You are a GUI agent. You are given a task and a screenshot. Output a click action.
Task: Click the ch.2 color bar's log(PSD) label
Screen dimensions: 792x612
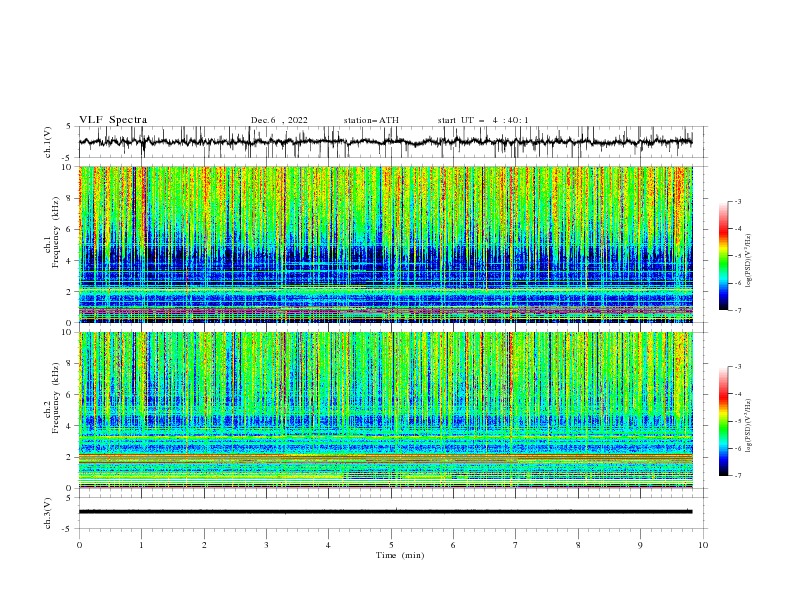tap(748, 426)
